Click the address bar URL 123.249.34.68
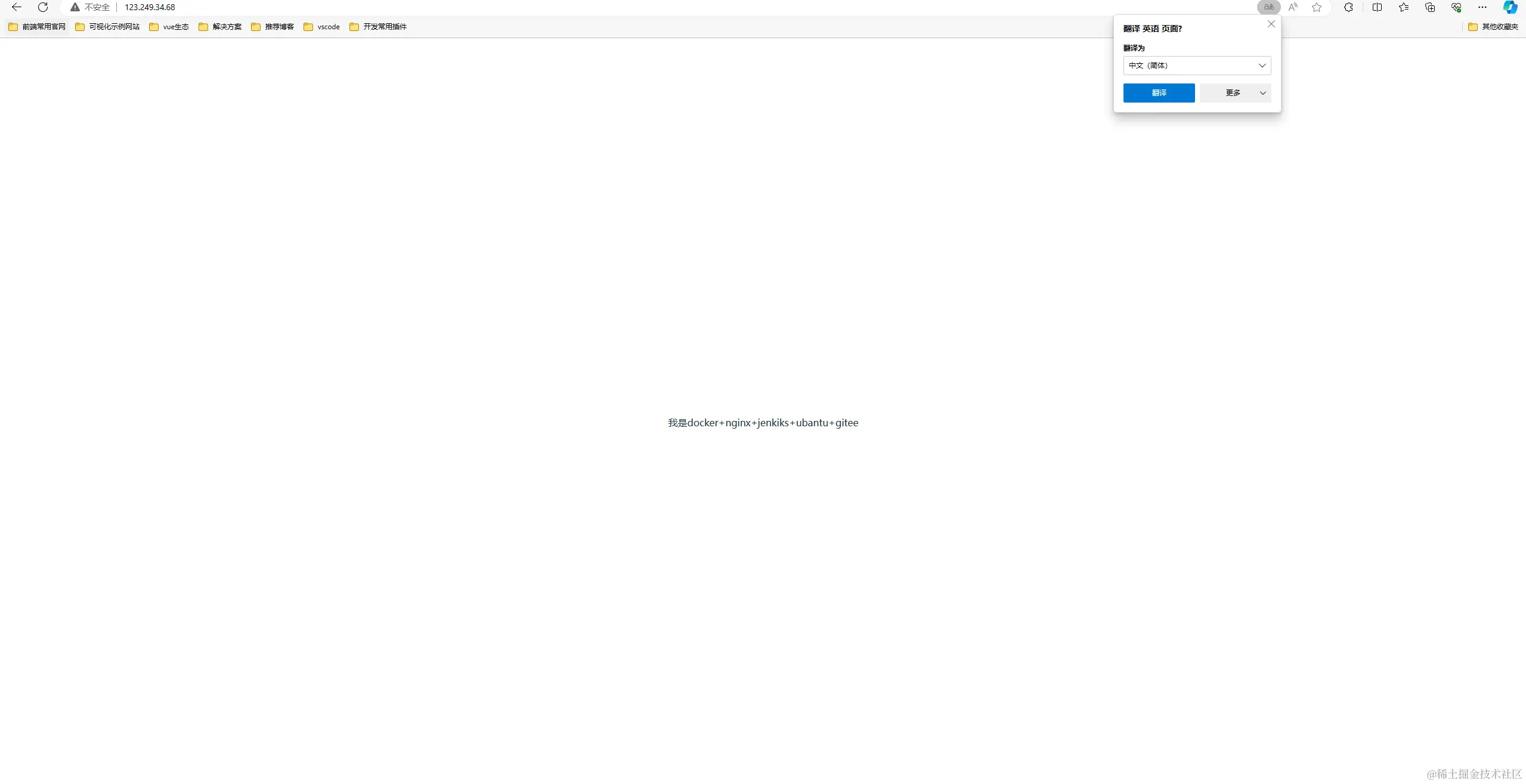Image resolution: width=1526 pixels, height=784 pixels. tap(150, 7)
